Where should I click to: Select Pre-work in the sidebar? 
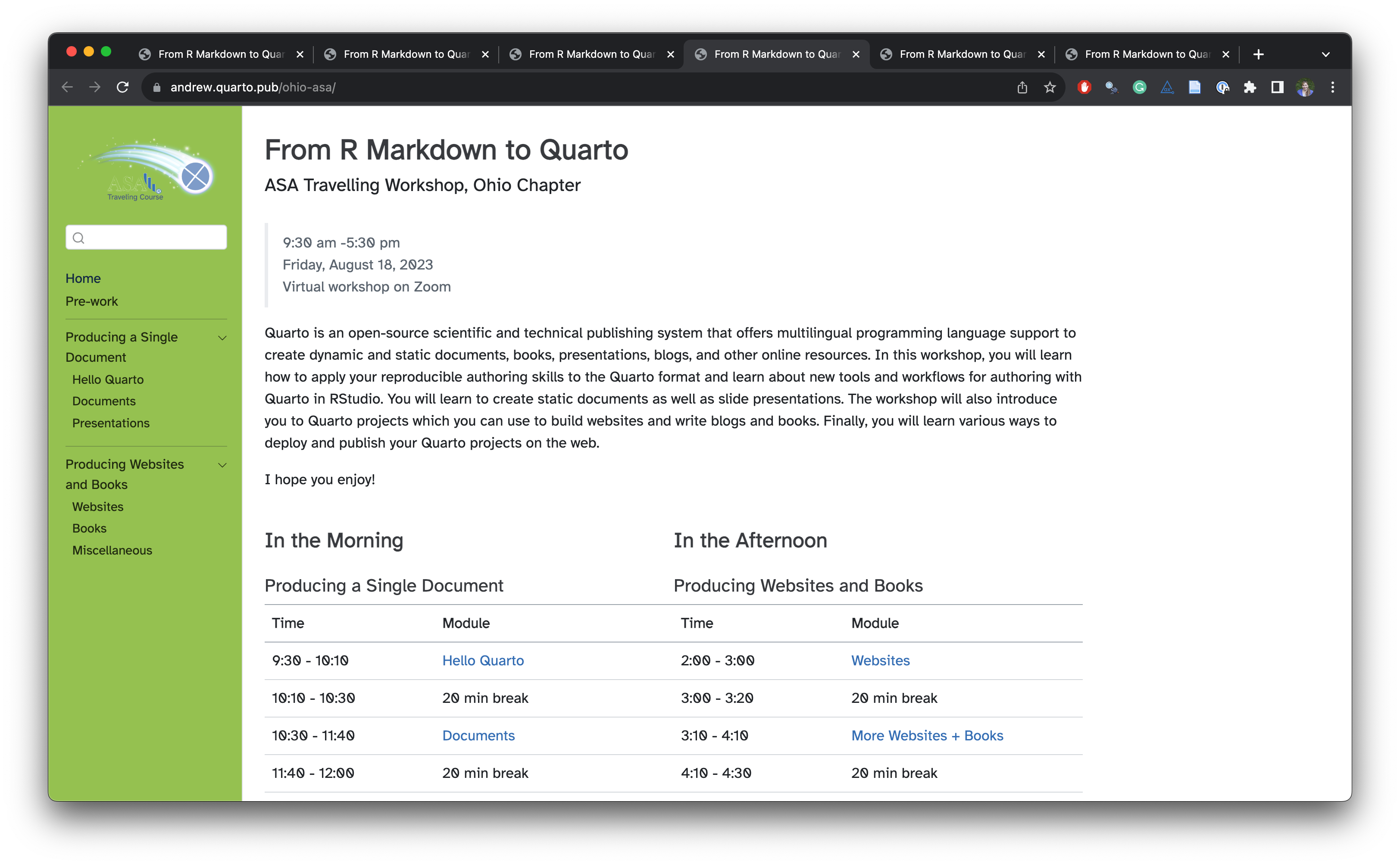coord(91,301)
